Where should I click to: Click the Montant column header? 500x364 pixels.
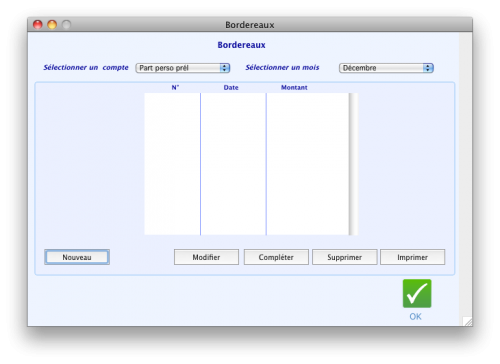click(x=294, y=87)
